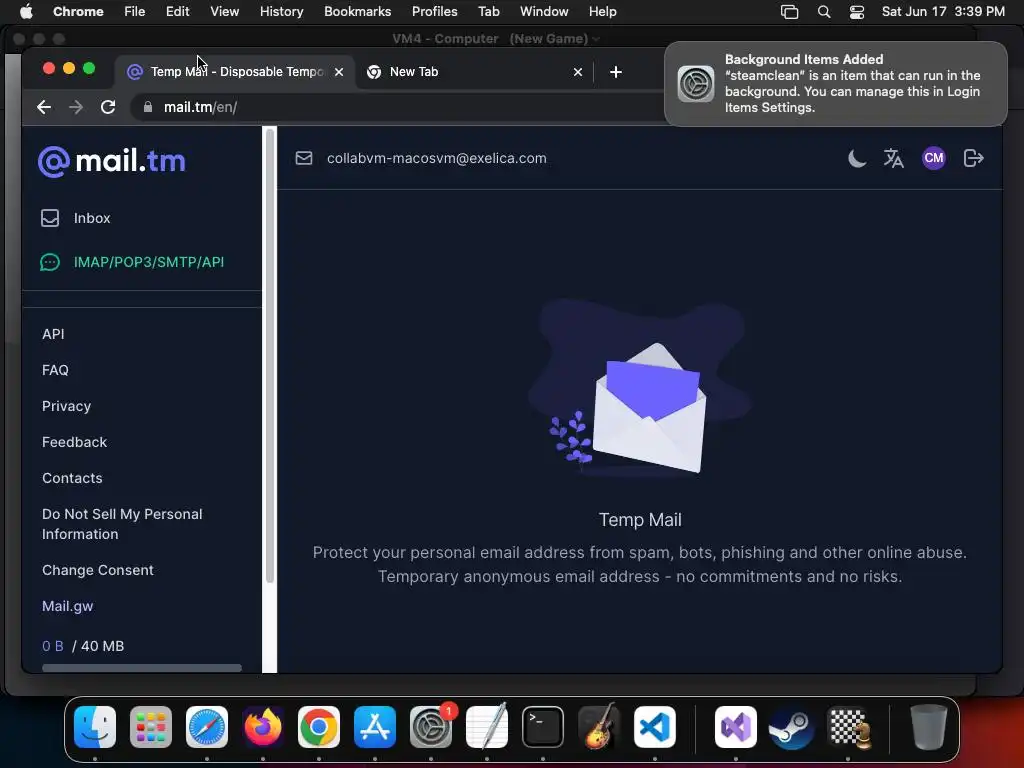
Task: Click the Background Items Added notification
Action: click(835, 84)
